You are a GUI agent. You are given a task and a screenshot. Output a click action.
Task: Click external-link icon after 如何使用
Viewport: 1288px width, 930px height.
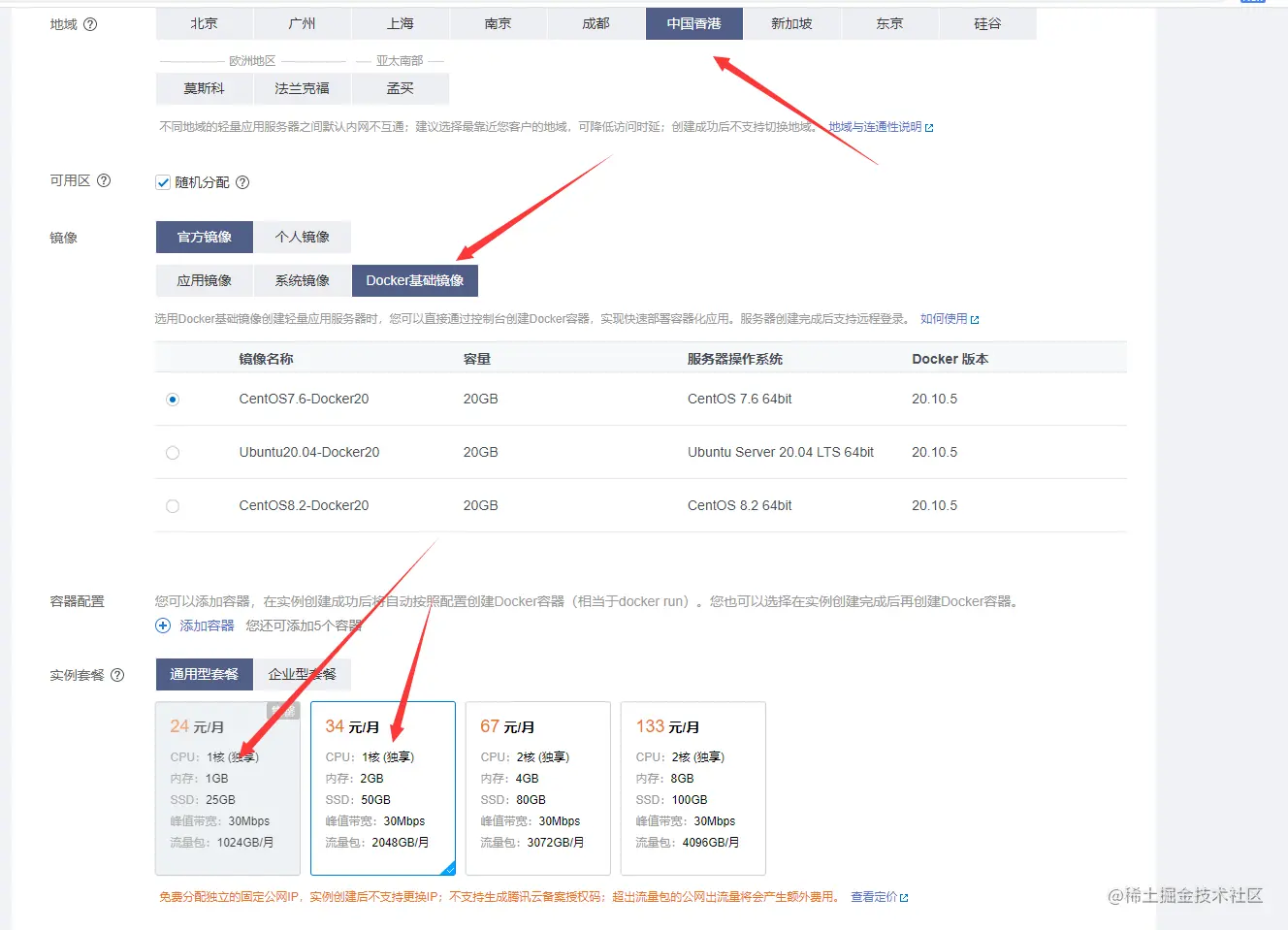977,318
